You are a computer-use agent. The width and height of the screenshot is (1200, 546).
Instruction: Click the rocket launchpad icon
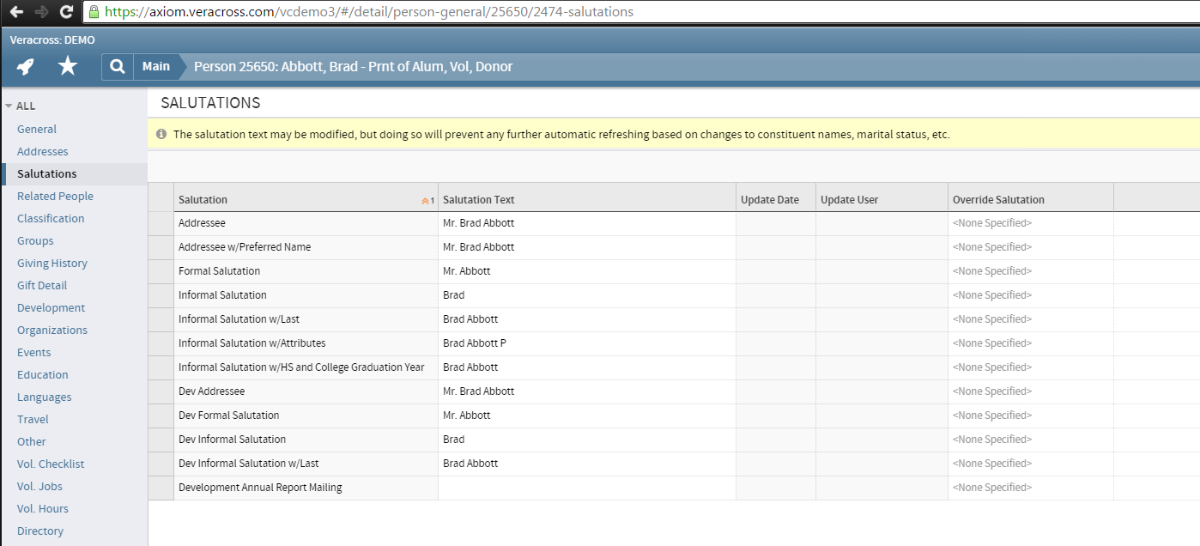pos(26,67)
